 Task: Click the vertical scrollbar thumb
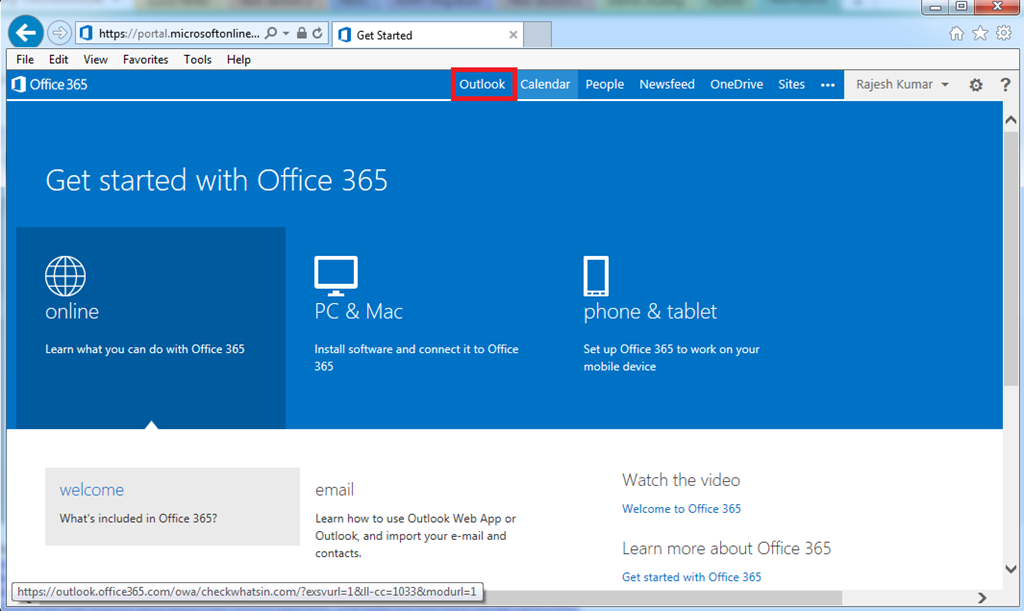coord(1011,258)
